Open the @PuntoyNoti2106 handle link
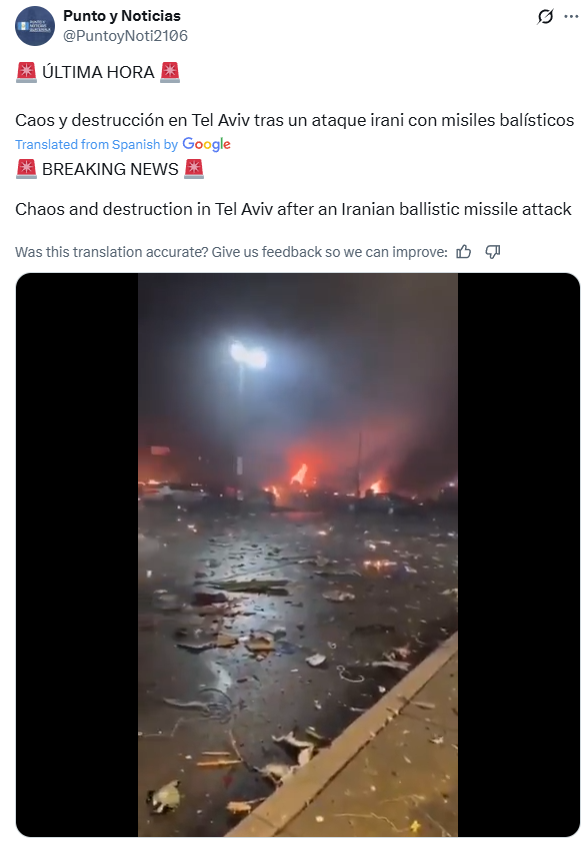Image resolution: width=588 pixels, height=849 pixels. click(x=126, y=36)
